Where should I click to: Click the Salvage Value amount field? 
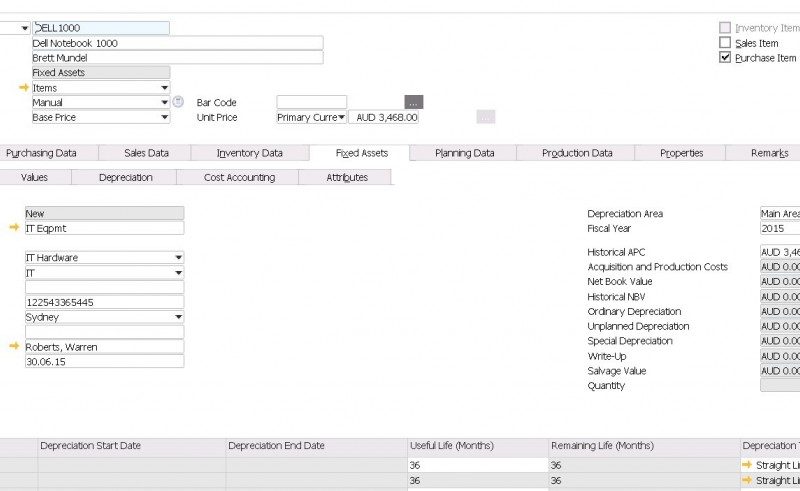[780, 371]
